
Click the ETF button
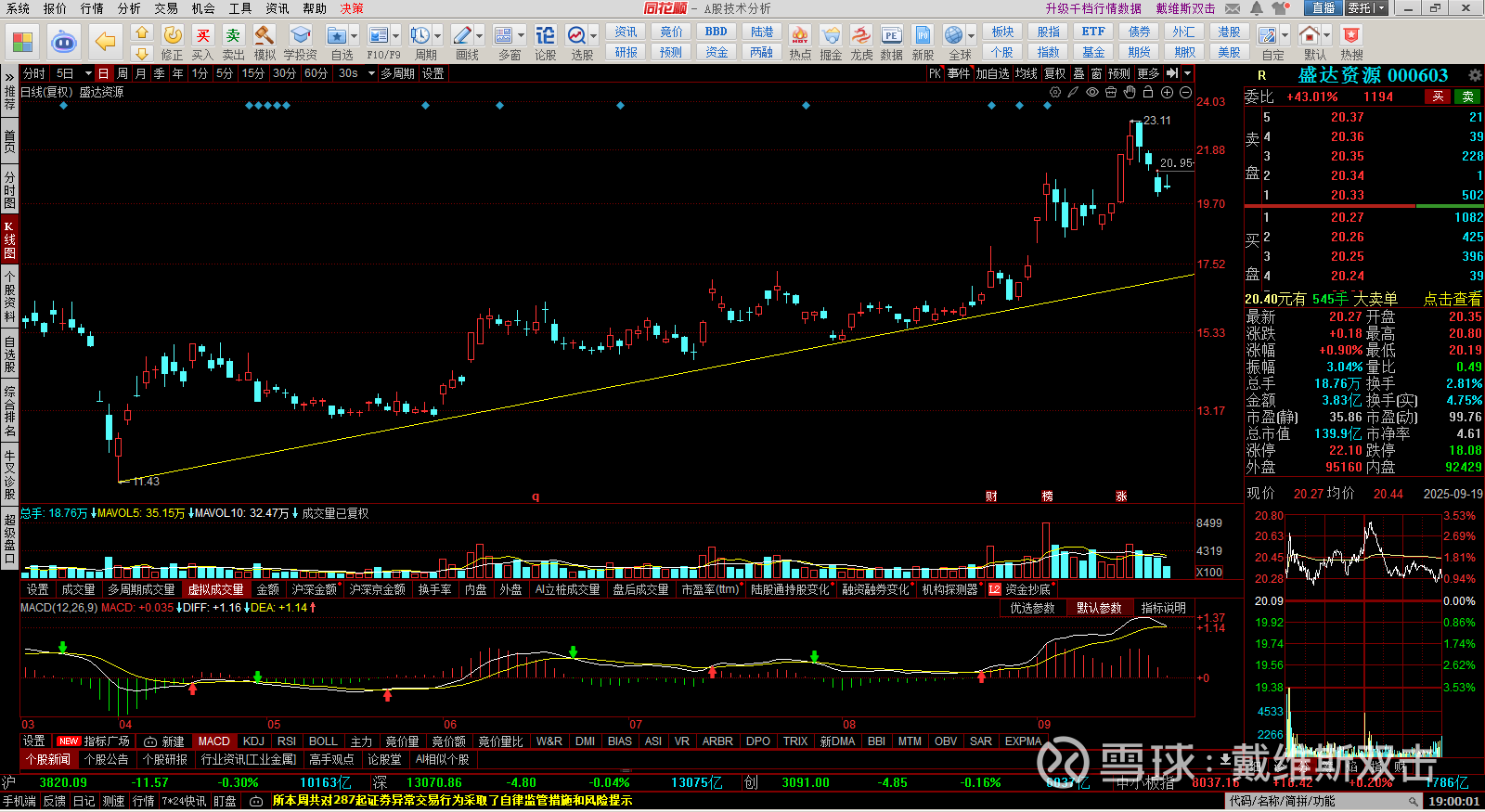click(1093, 32)
